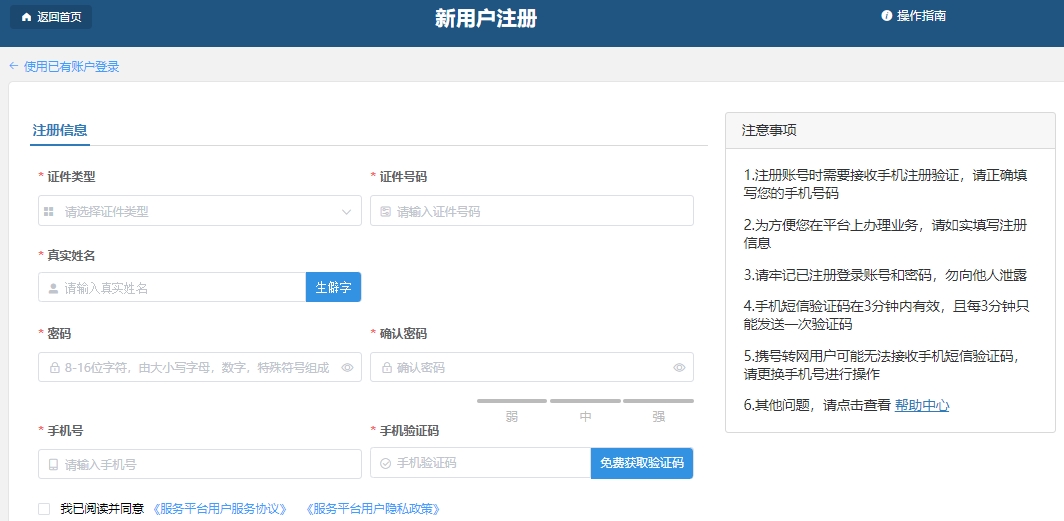Viewport: 1064px width, 521px height.
Task: Toggle visibility eye in 确认密码 field
Action: click(679, 368)
